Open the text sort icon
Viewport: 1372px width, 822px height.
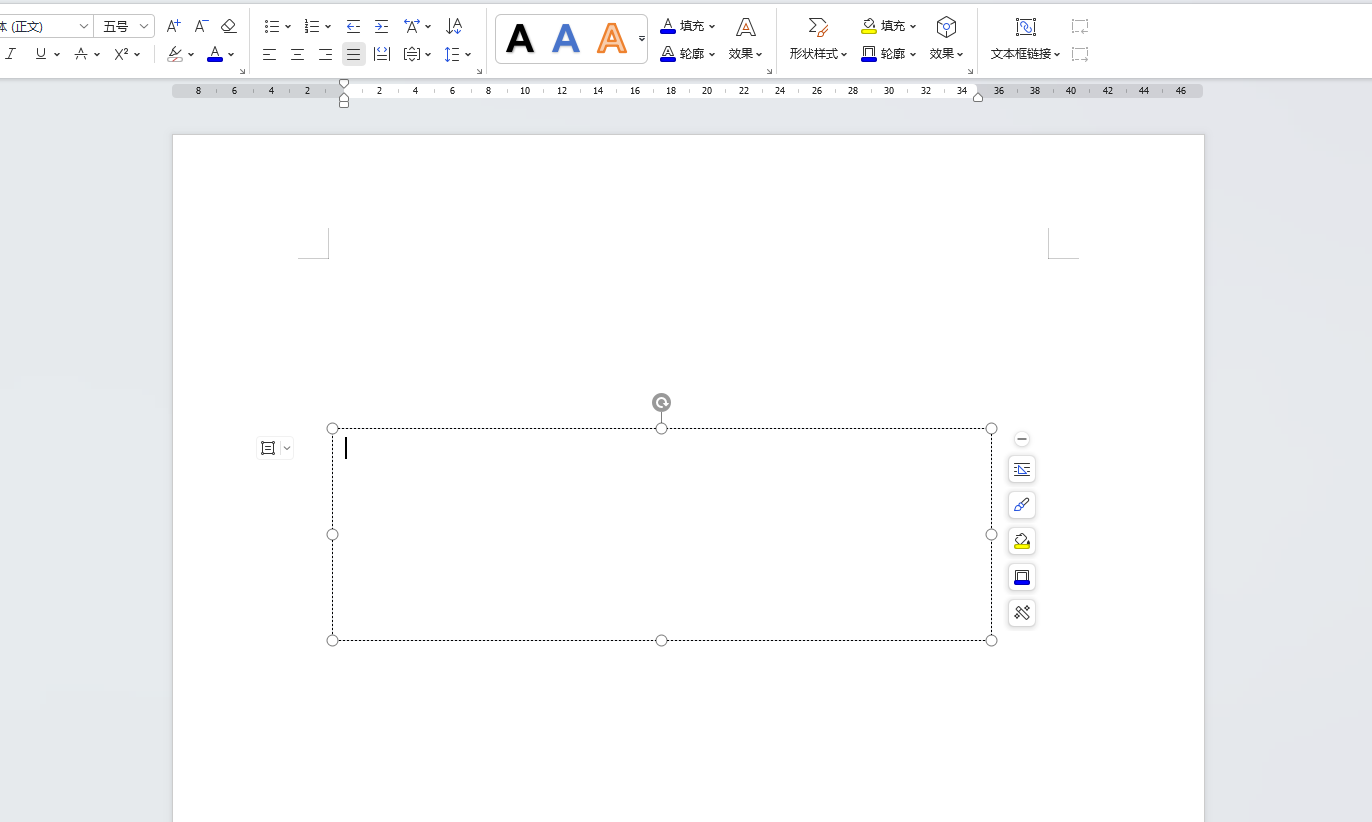454,26
